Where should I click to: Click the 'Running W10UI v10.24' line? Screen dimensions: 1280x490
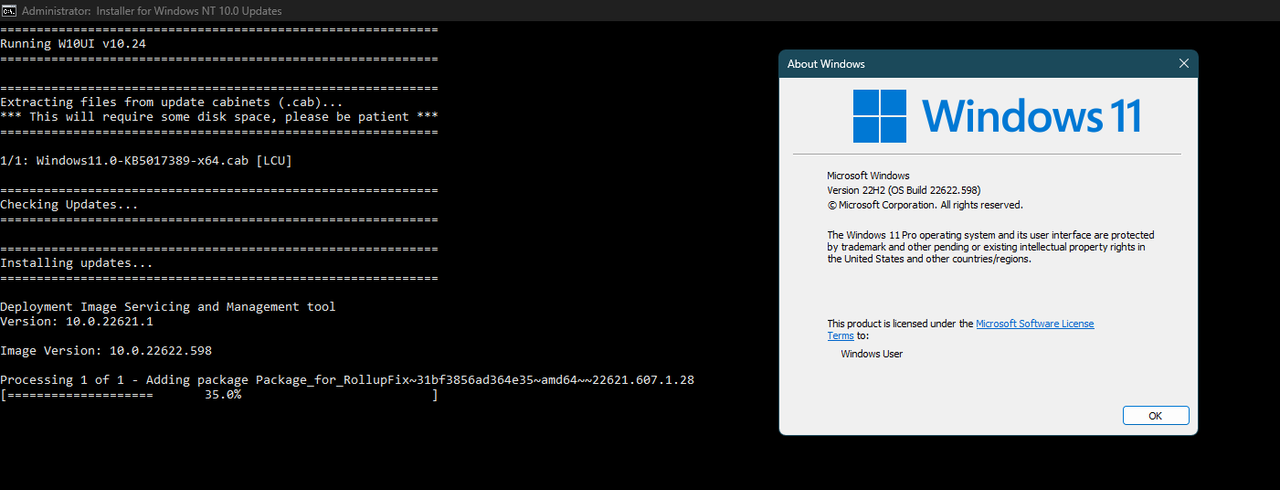pos(74,44)
